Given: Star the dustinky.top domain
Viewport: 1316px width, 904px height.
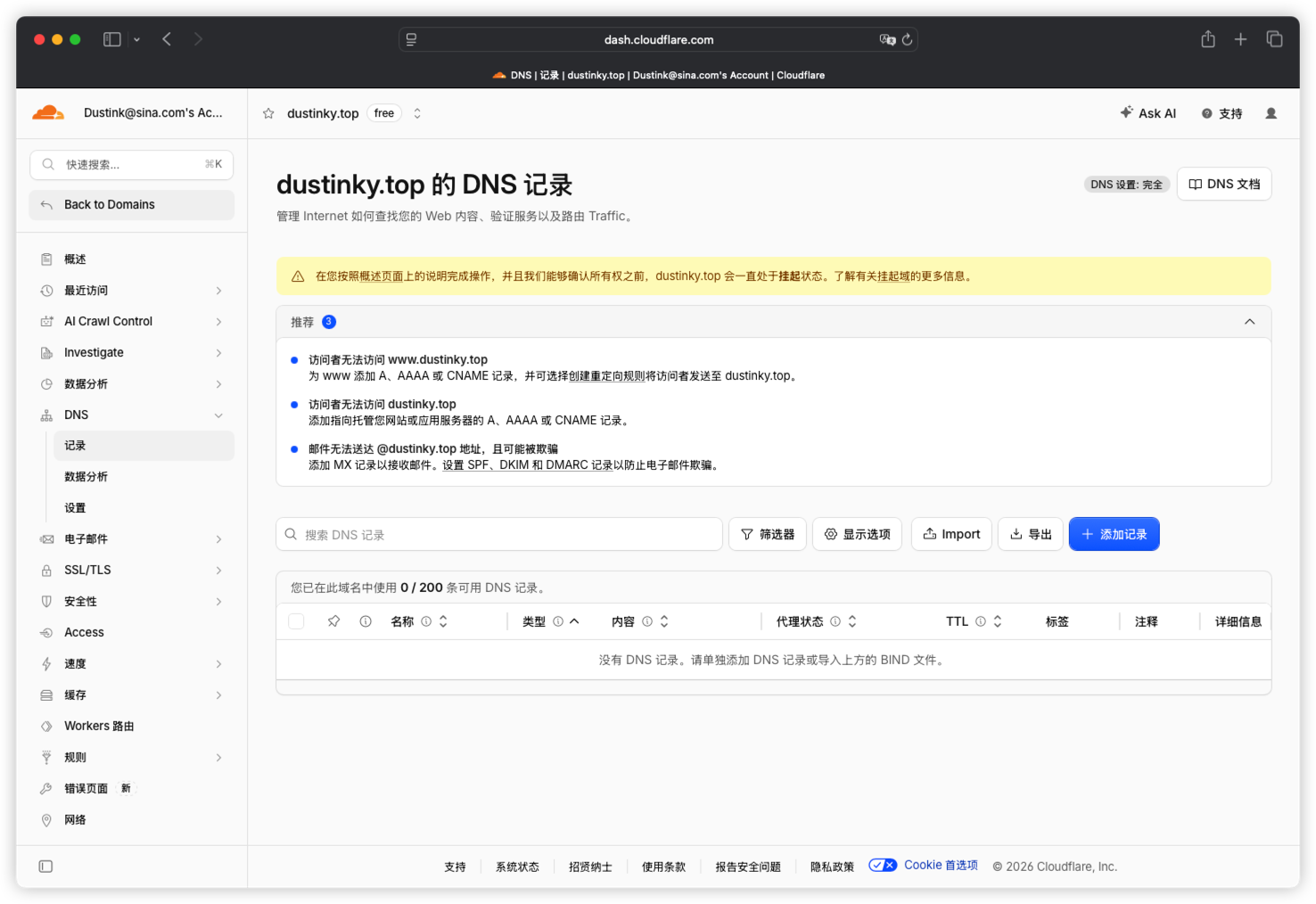Looking at the screenshot, I should [x=268, y=113].
